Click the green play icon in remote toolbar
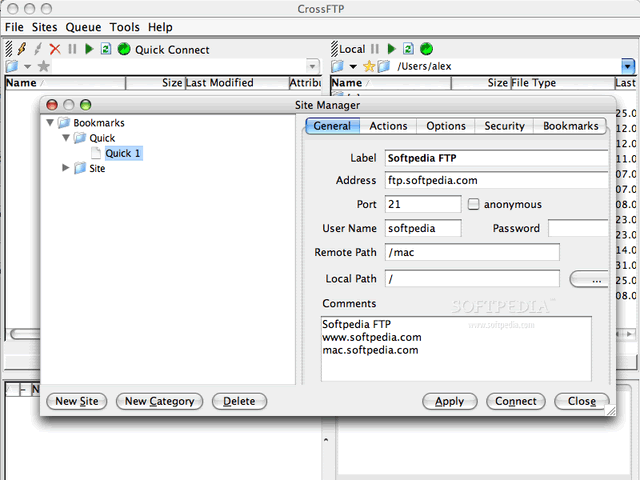Viewport: 640px width, 480px height. (x=89, y=49)
